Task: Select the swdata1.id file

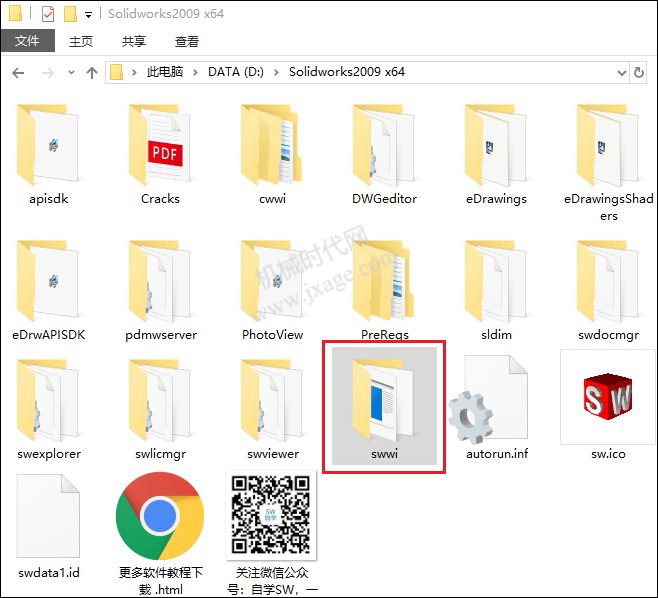Action: (x=49, y=527)
